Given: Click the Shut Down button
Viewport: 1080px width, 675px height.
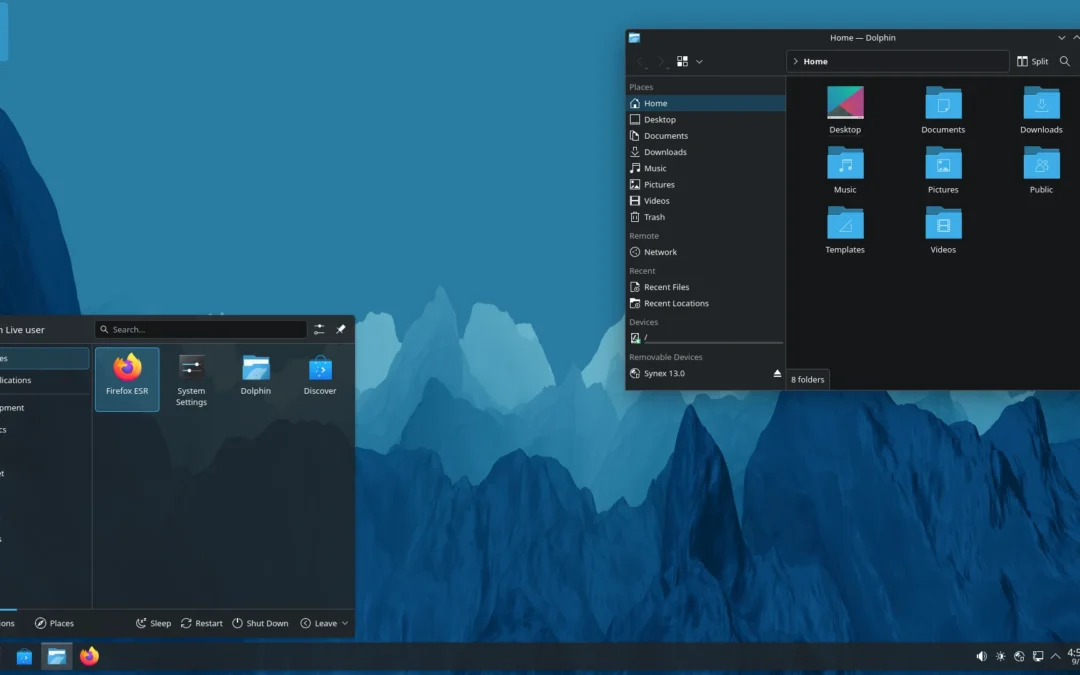Looking at the screenshot, I should click(260, 623).
